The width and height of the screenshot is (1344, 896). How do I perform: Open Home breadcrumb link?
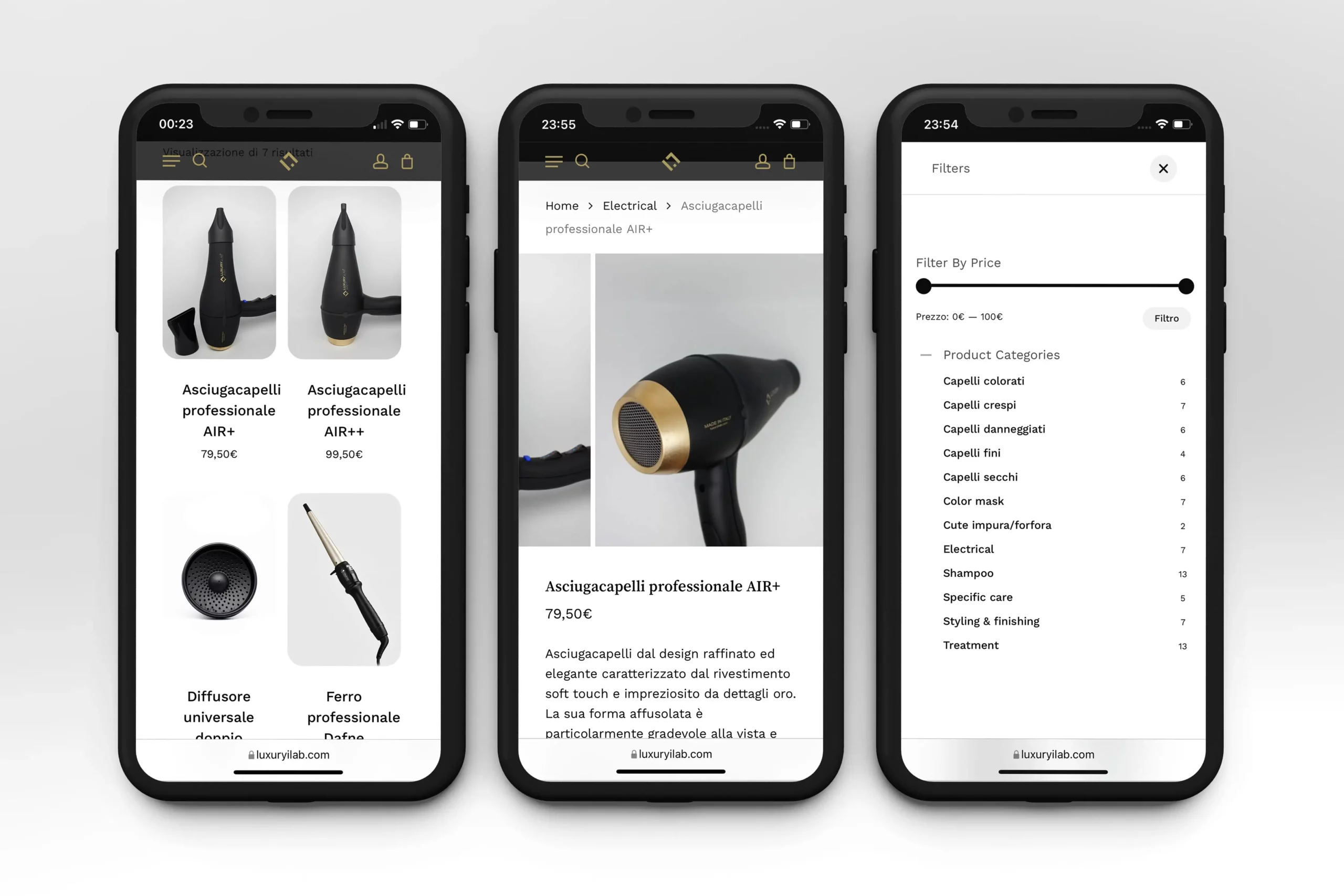tap(562, 205)
